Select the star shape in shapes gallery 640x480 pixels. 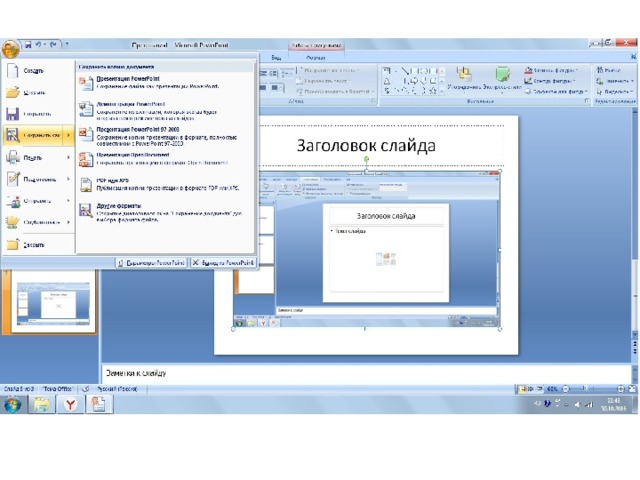point(433,91)
